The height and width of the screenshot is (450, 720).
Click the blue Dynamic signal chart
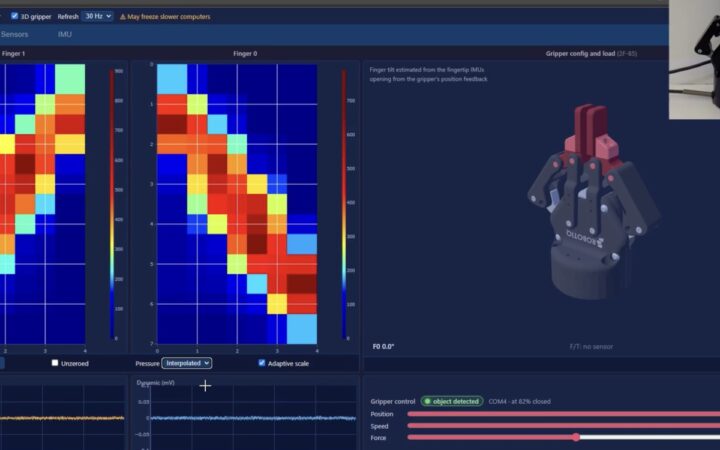[x=253, y=417]
